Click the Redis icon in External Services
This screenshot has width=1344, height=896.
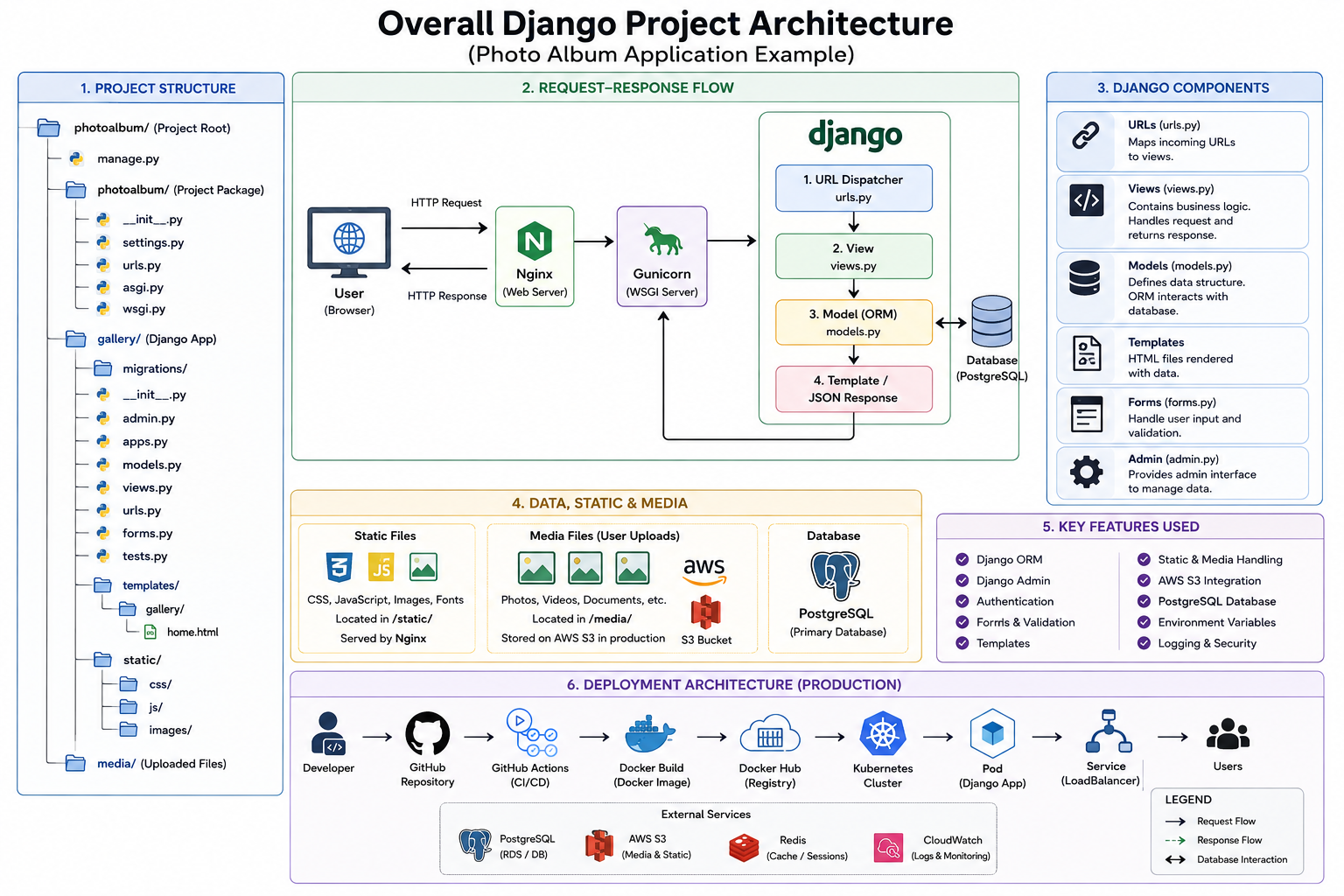pyautogui.click(x=744, y=847)
